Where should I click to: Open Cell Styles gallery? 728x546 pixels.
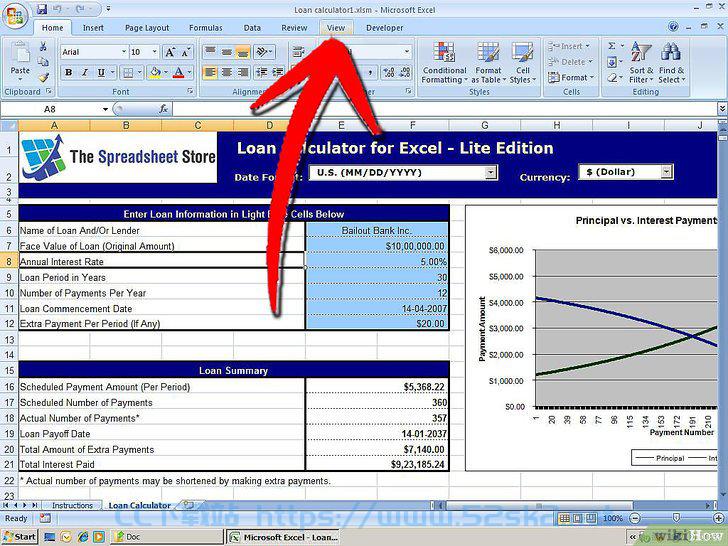click(x=523, y=62)
